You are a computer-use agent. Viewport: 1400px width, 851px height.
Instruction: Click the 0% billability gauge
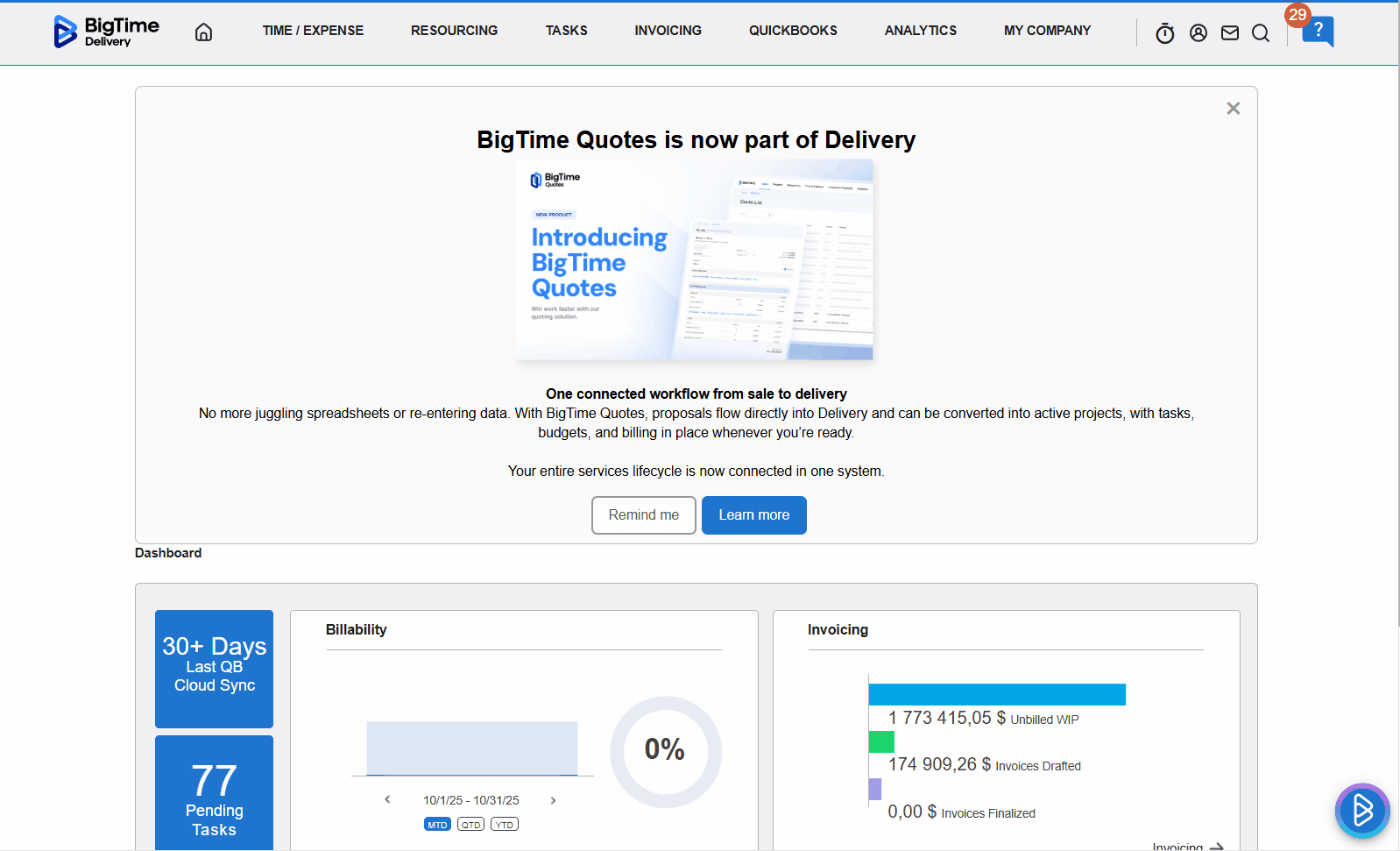(x=666, y=751)
